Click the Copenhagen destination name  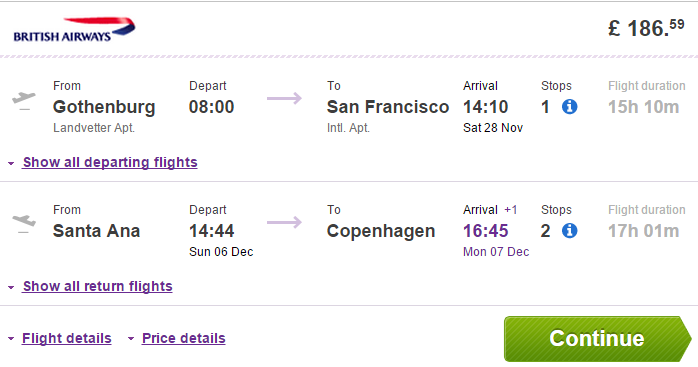(x=381, y=231)
